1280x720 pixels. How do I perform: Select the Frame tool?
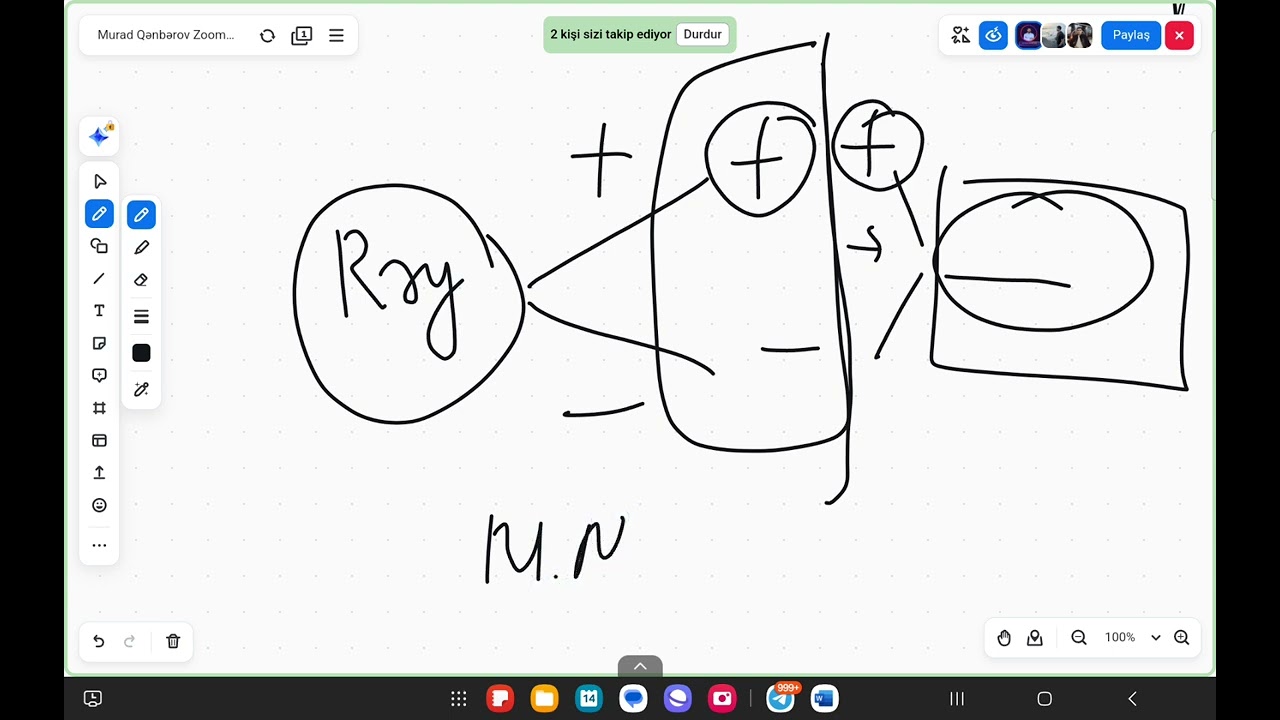[x=99, y=408]
